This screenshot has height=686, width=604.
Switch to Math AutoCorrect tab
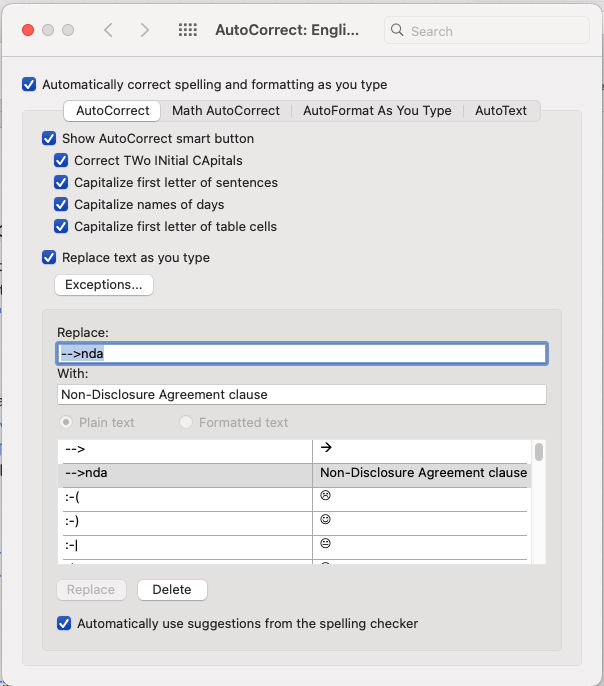(x=226, y=111)
